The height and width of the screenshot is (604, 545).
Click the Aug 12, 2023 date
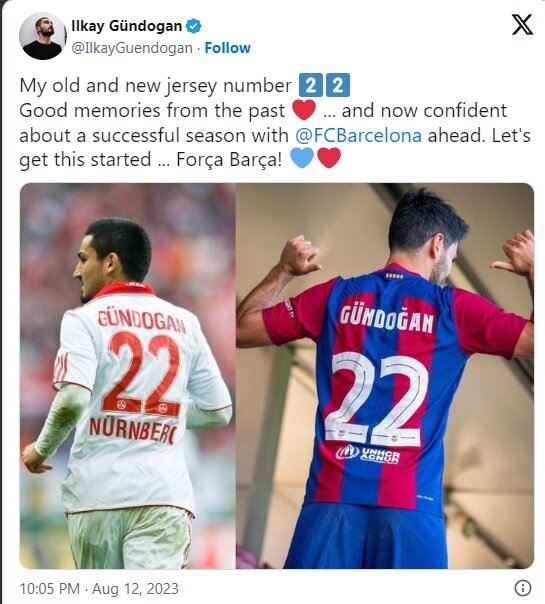click(x=135, y=589)
